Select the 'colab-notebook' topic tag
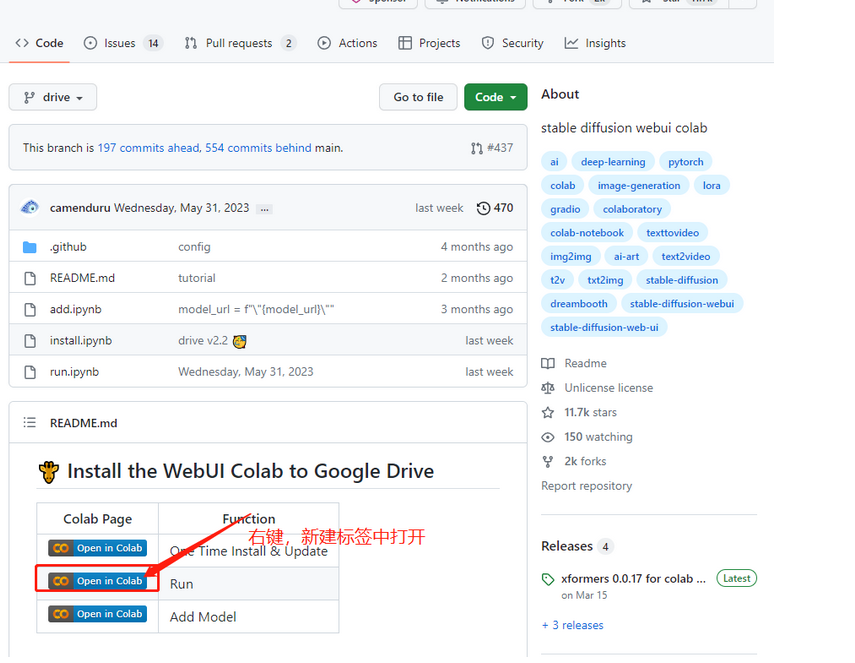 [x=587, y=233]
